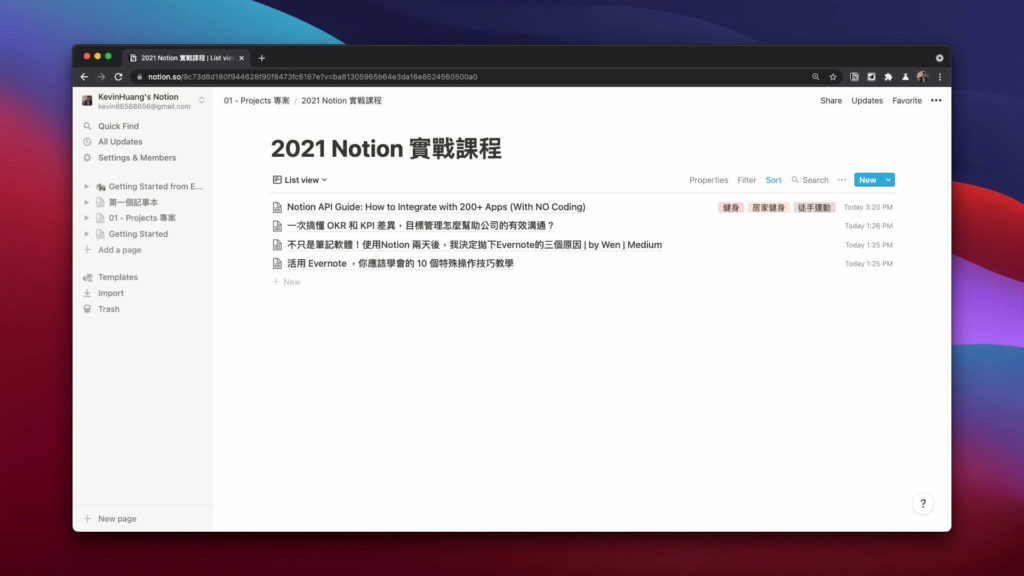1024x576 pixels.
Task: Open the 不只是筆記軟體 Medium list item
Action: click(x=474, y=245)
